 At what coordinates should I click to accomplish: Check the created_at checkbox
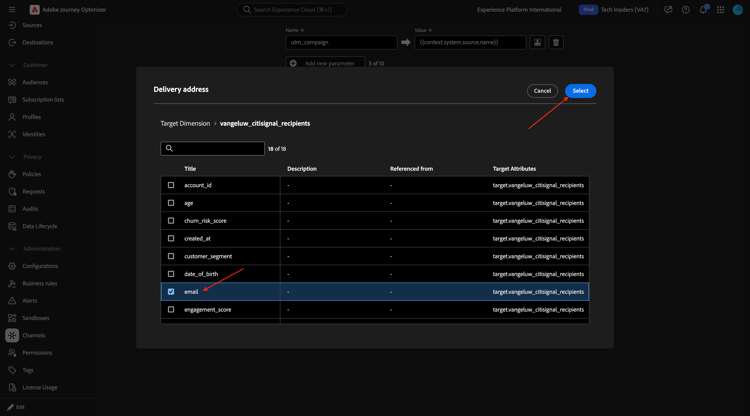(171, 238)
